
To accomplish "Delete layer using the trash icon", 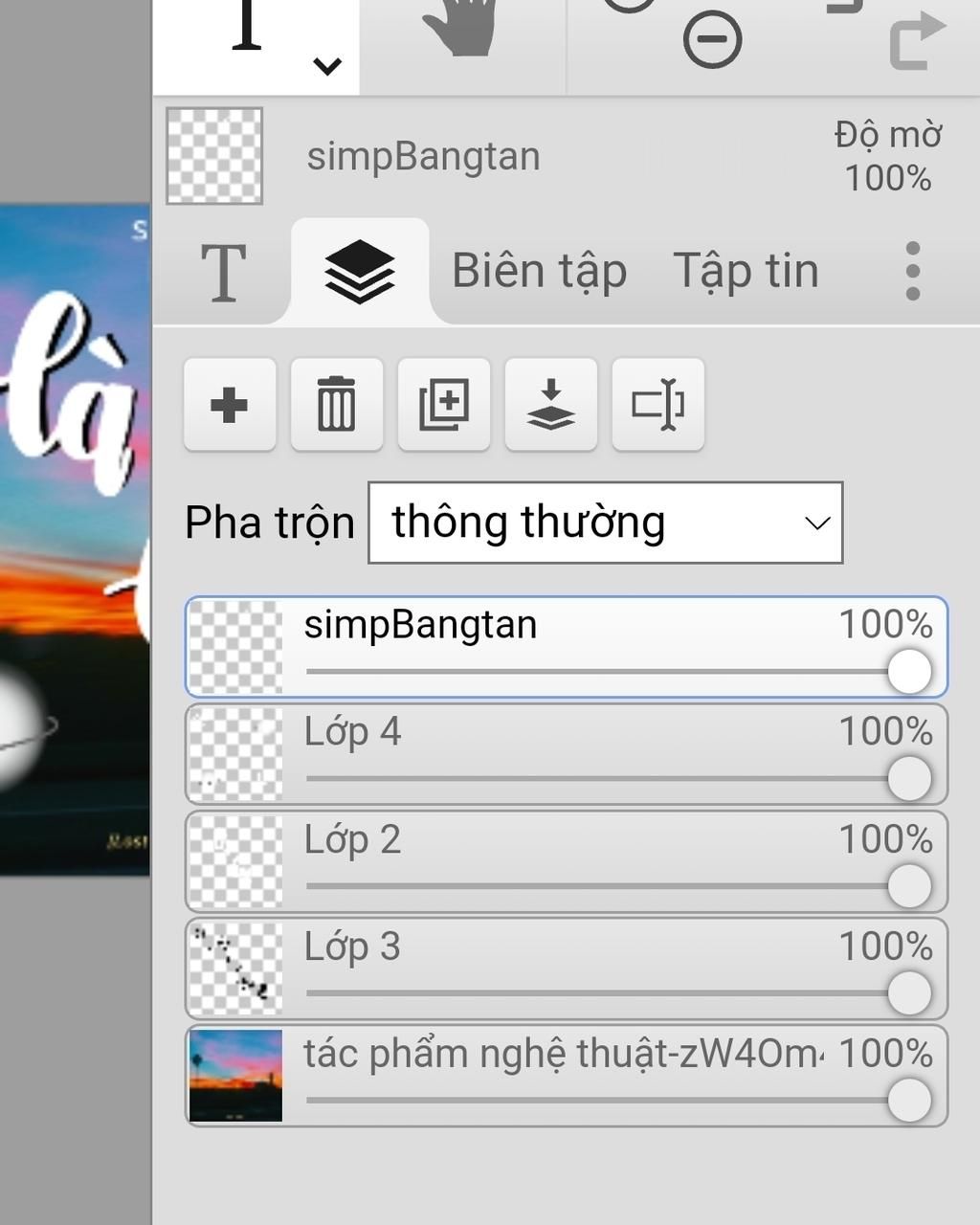I will [x=337, y=405].
